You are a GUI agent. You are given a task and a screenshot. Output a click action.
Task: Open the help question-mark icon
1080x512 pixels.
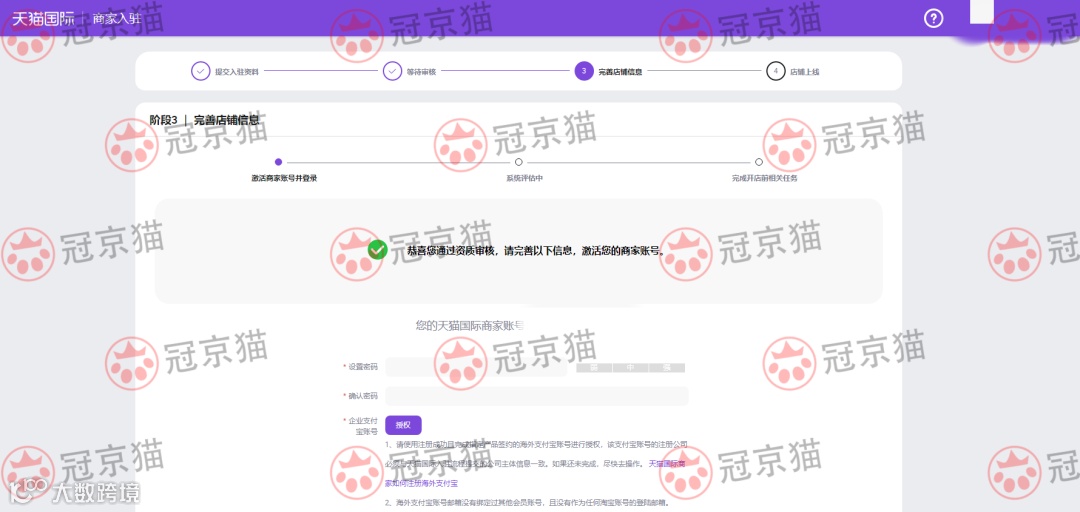pos(933,19)
